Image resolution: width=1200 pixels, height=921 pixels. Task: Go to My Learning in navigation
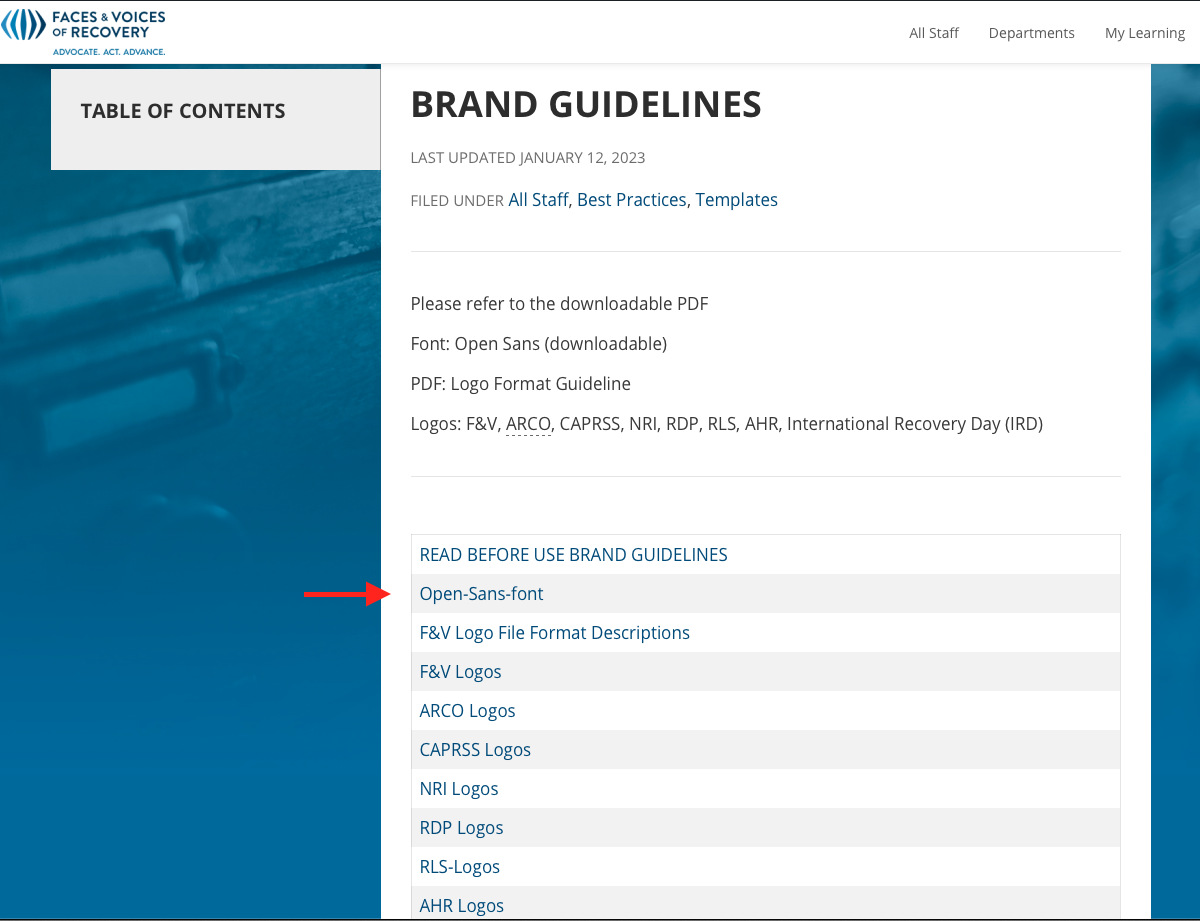click(x=1144, y=33)
